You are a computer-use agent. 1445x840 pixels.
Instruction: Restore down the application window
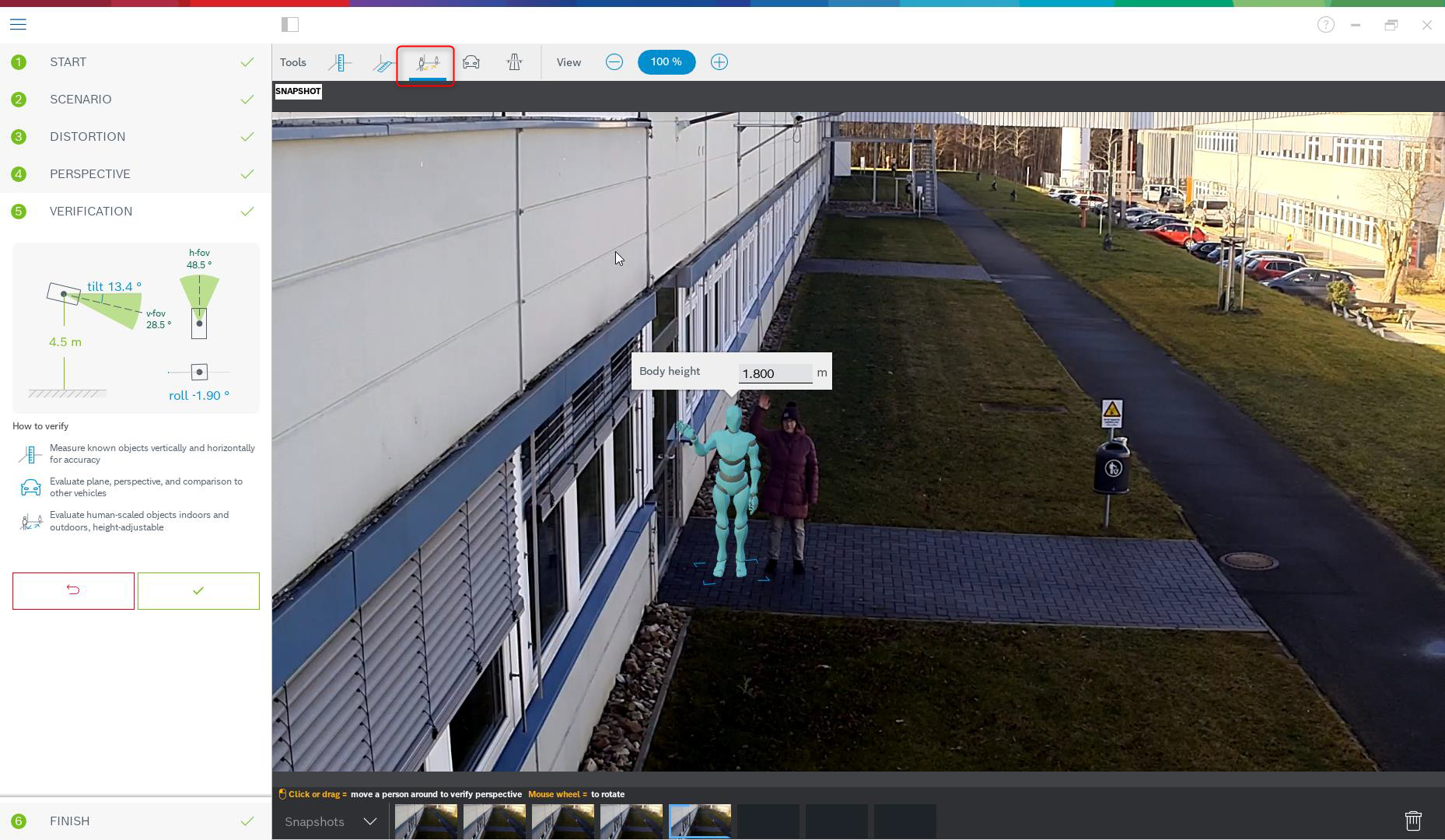point(1391,25)
